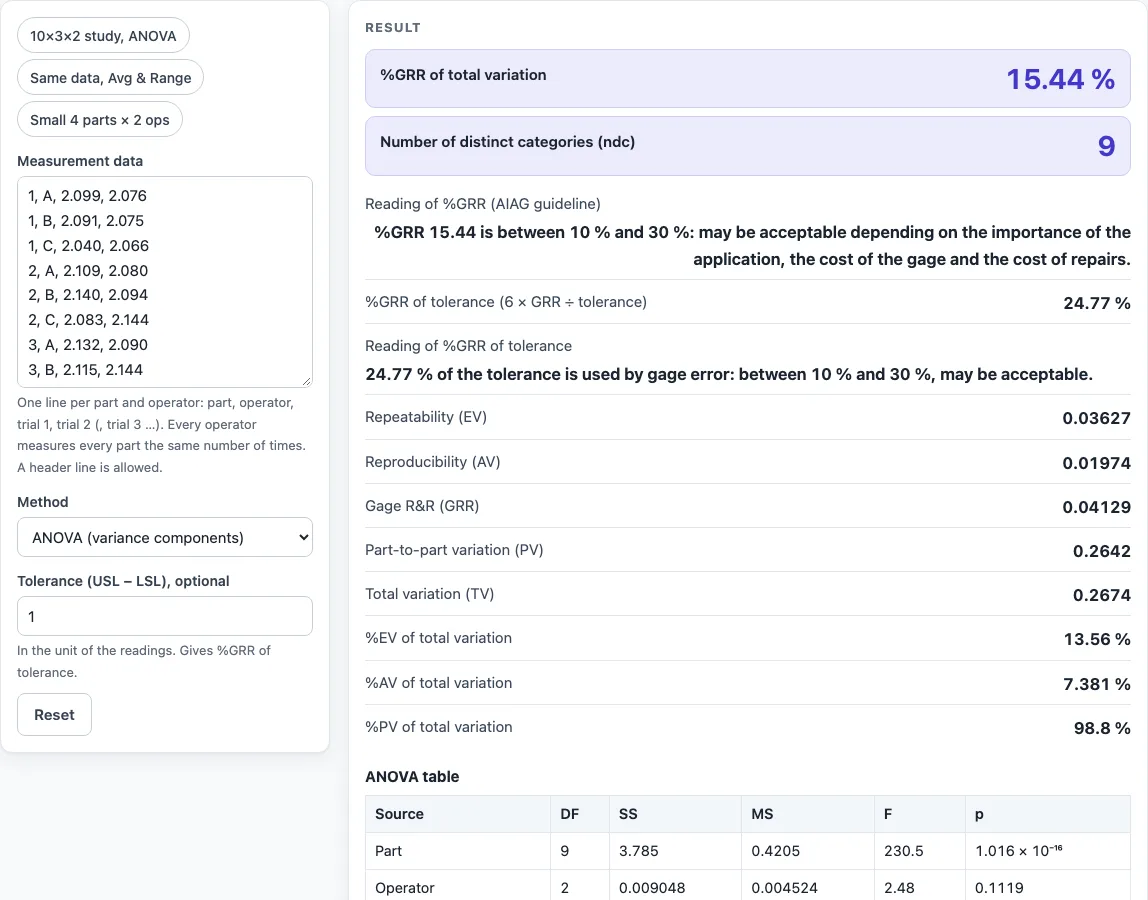The width and height of the screenshot is (1148, 900).
Task: Click the %GRR of tolerance value 24.77 %
Action: tap(1097, 303)
